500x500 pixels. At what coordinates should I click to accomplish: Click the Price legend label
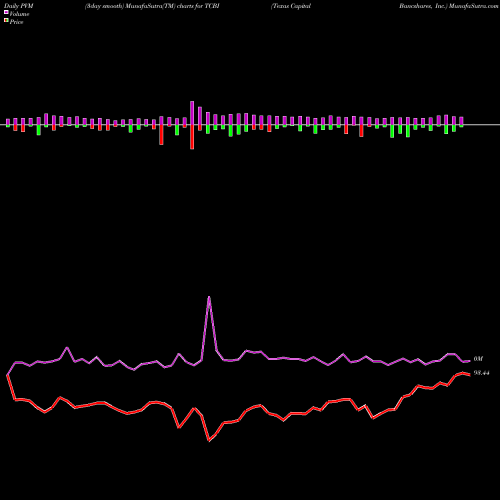click(x=16, y=22)
